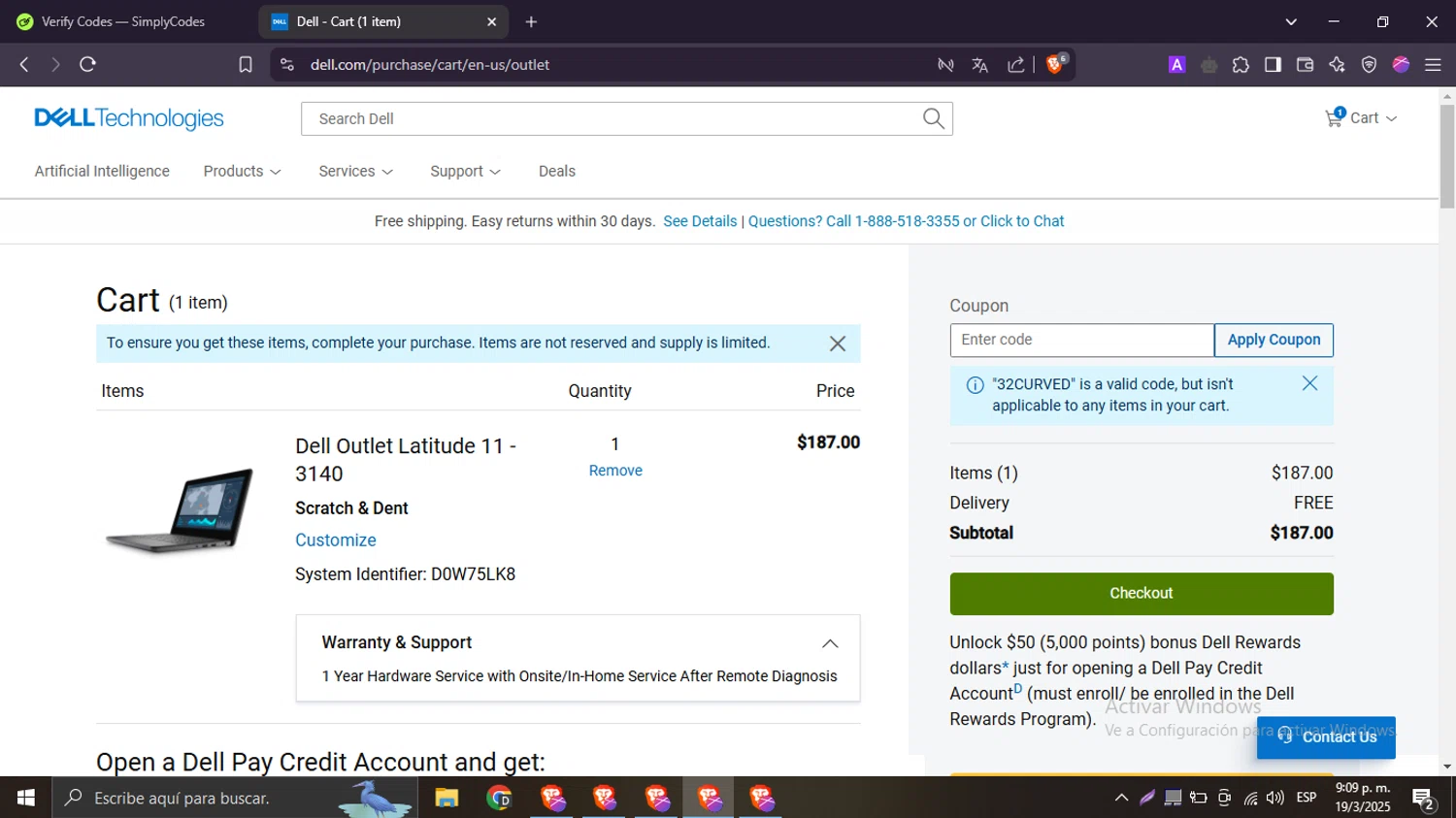Click the ESP language indicator
The width and height of the screenshot is (1456, 818).
tap(1307, 798)
